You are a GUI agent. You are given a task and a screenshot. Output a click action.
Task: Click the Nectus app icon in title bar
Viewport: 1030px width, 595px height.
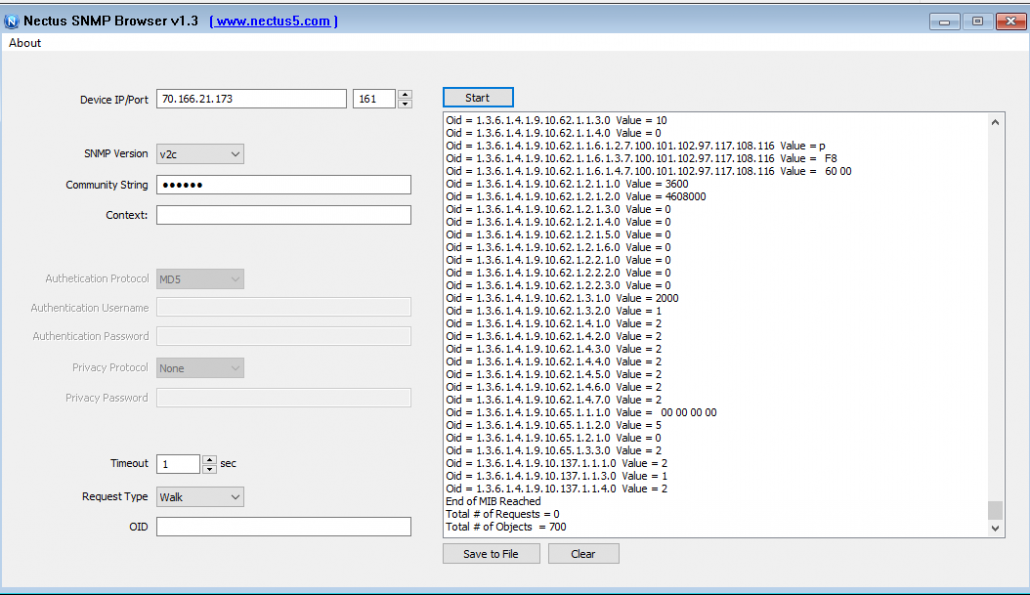[x=12, y=21]
